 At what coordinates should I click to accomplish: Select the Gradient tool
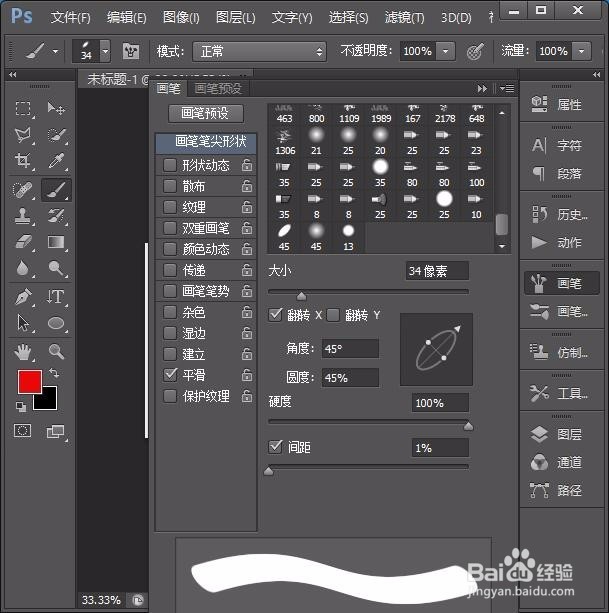click(56, 242)
